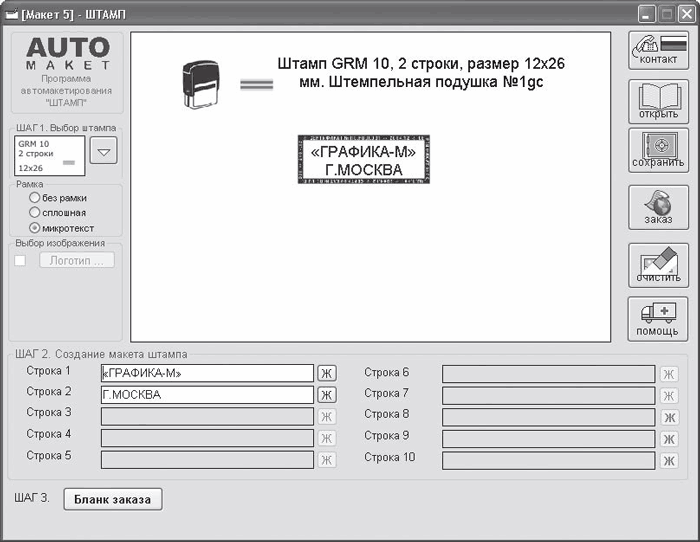Expand the stamp selection dropdown arrow

coord(104,150)
